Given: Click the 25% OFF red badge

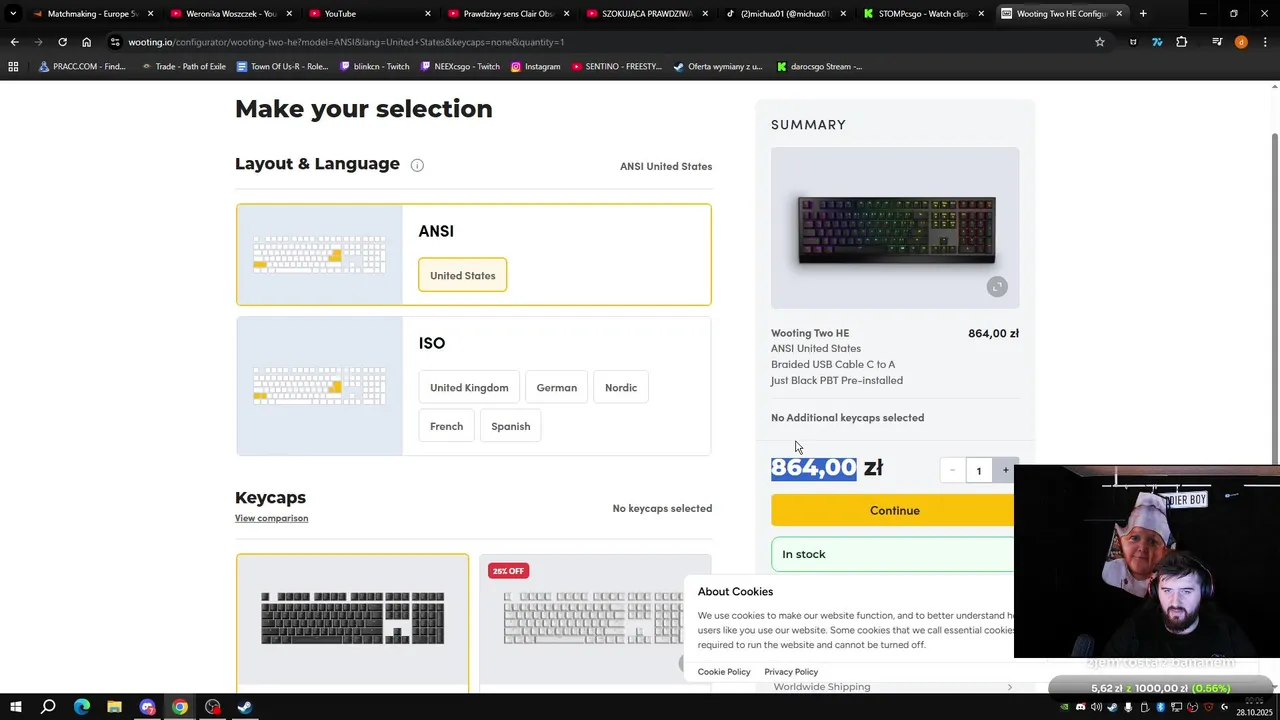Looking at the screenshot, I should pos(508,571).
